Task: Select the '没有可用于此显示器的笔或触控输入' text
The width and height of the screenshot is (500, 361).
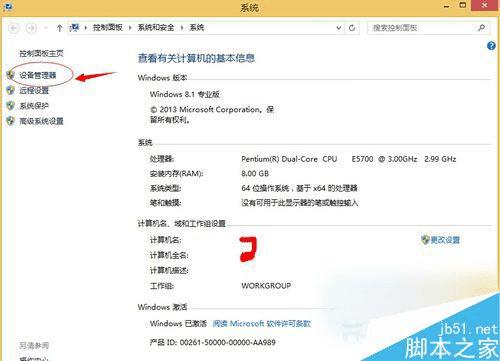Action: (299, 203)
